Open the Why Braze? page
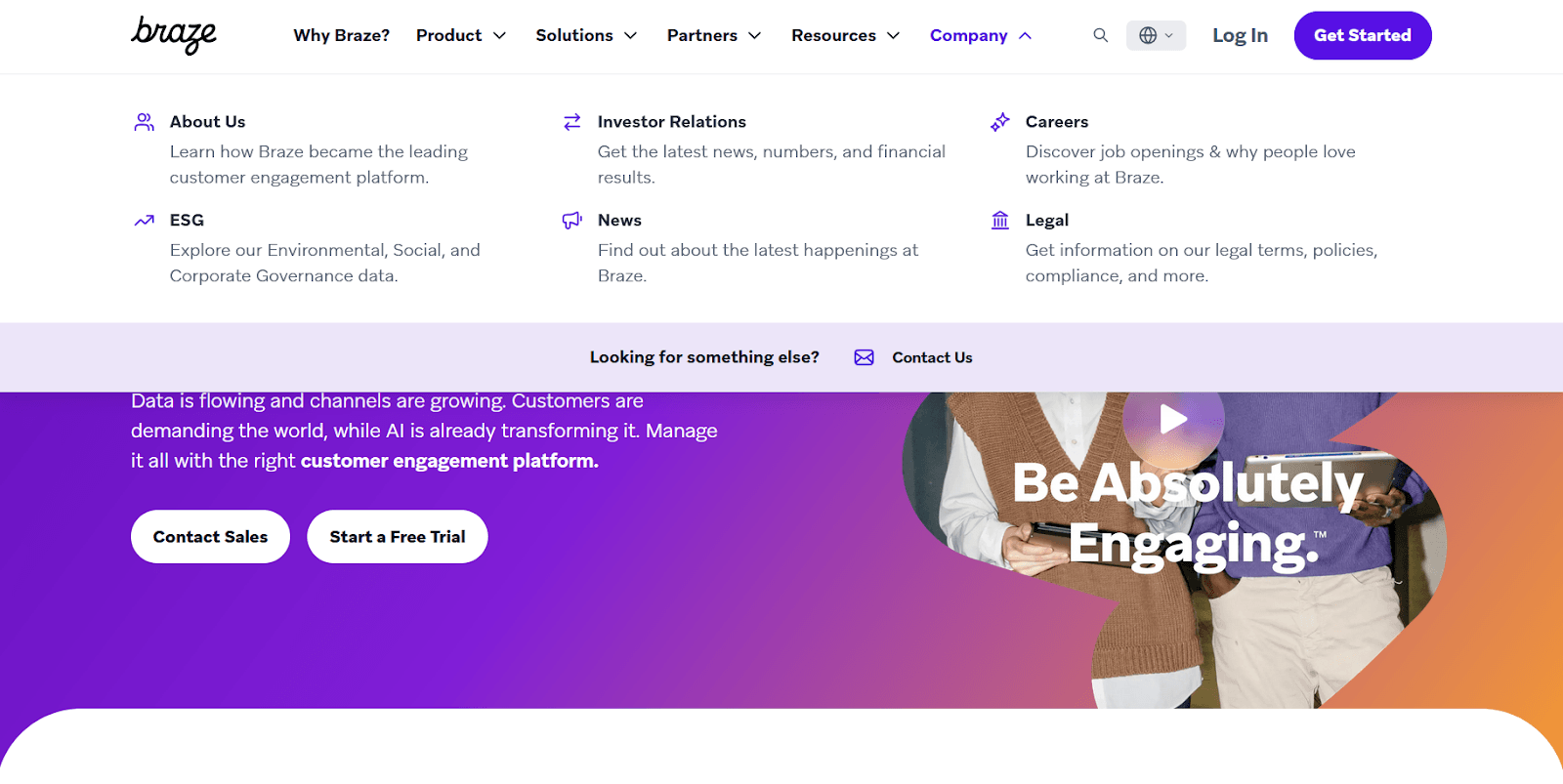This screenshot has height=784, width=1563. tap(341, 35)
